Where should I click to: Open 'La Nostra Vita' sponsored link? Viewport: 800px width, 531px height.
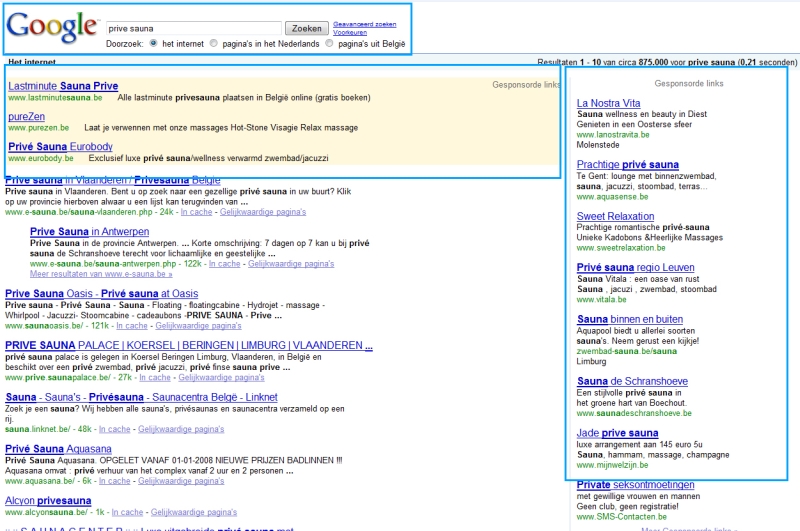pos(608,103)
